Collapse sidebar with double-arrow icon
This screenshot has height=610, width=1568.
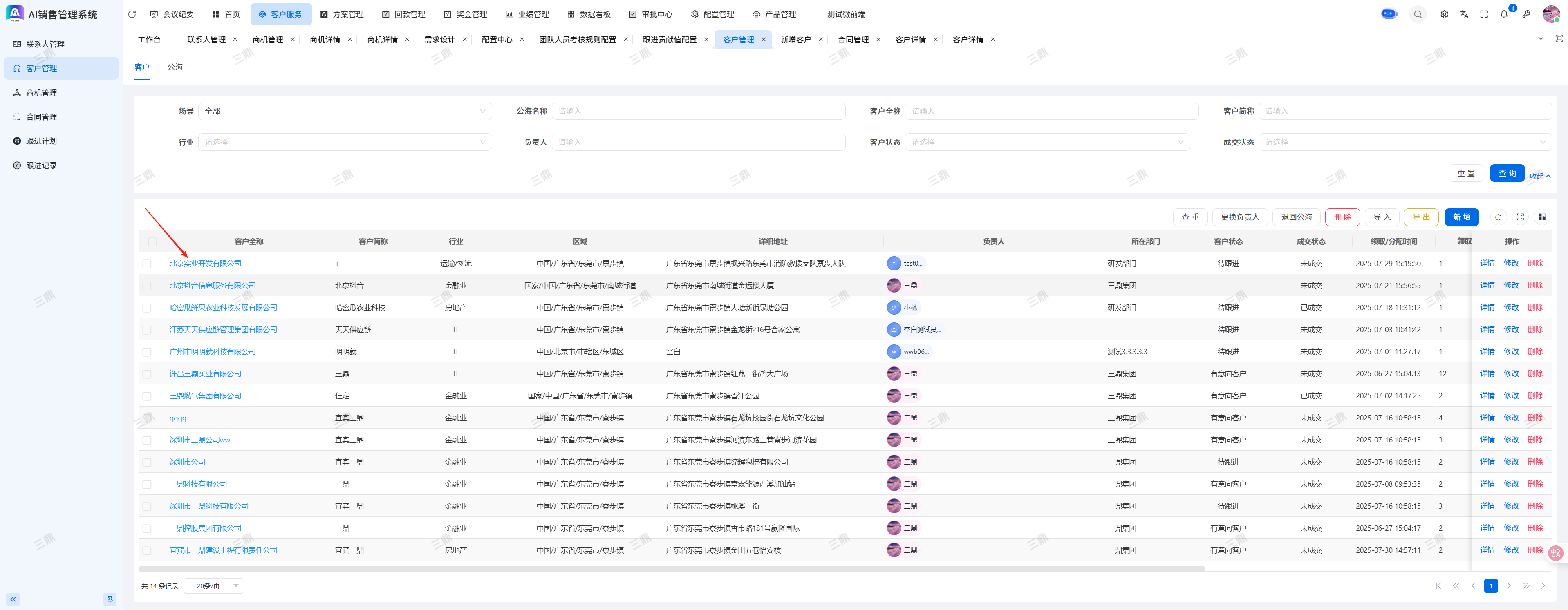pos(13,599)
